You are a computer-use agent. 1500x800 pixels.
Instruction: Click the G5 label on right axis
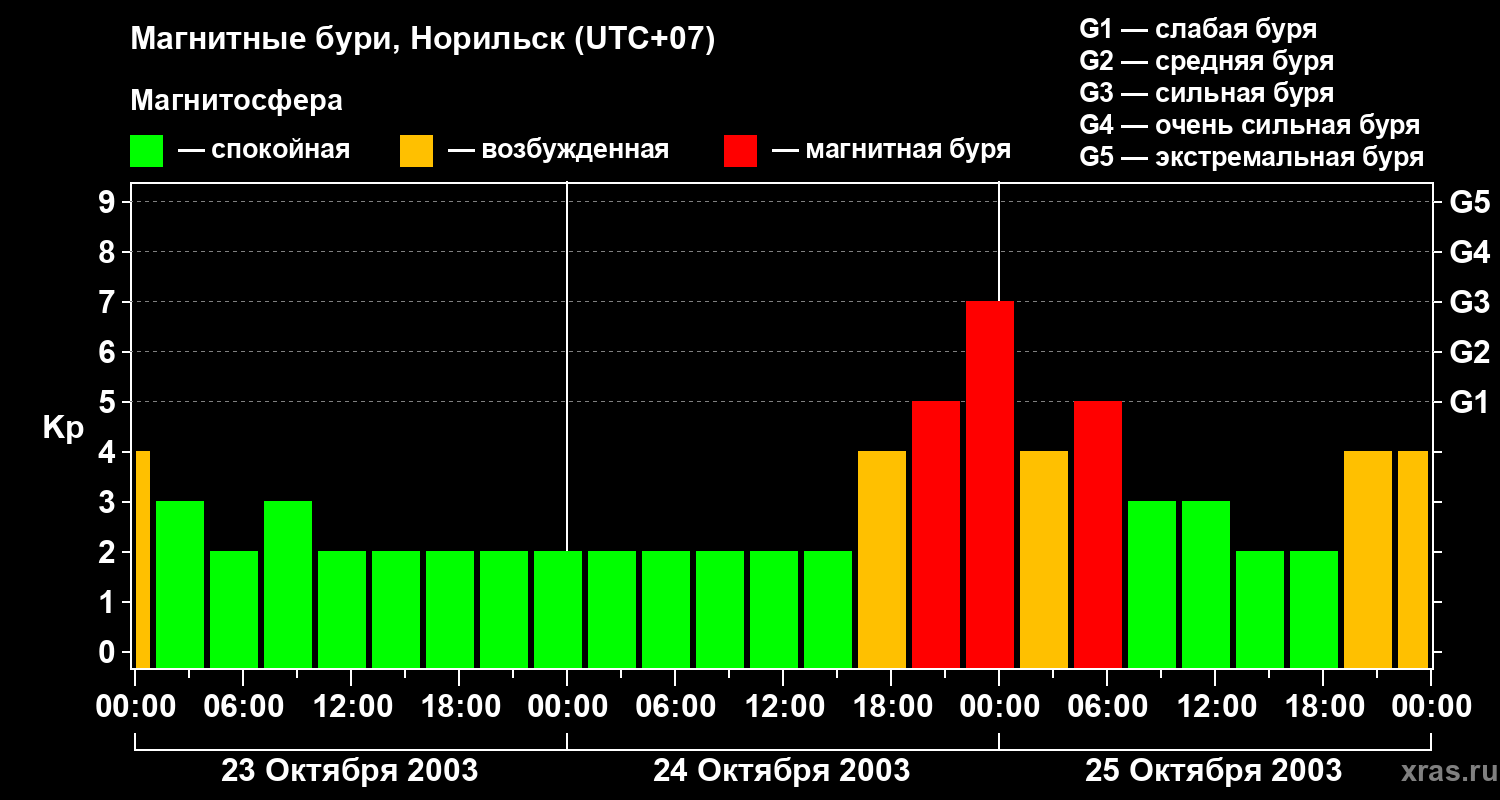(x=1468, y=202)
